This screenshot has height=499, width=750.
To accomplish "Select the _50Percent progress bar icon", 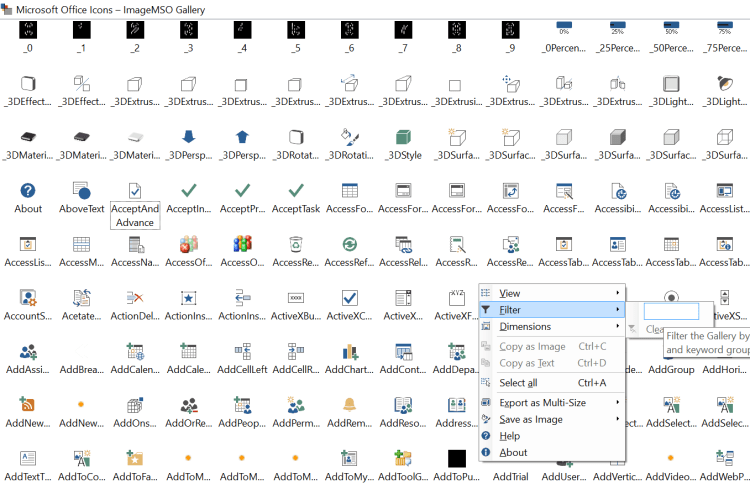I will point(671,29).
